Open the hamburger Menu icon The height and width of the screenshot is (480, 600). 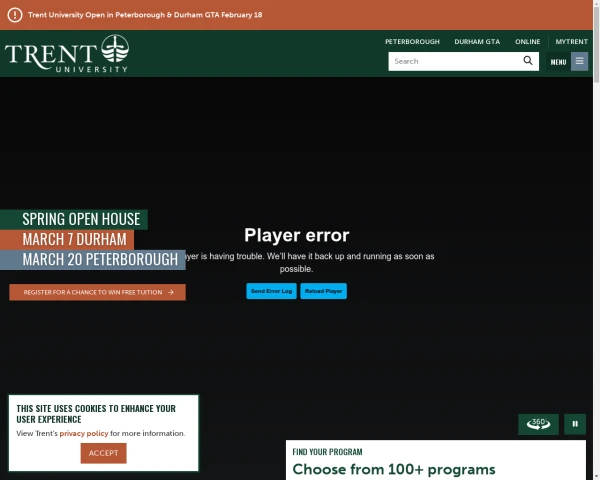pos(579,61)
